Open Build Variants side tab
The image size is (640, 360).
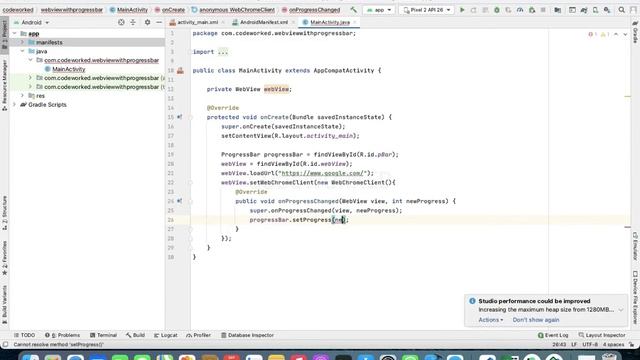coord(4,304)
